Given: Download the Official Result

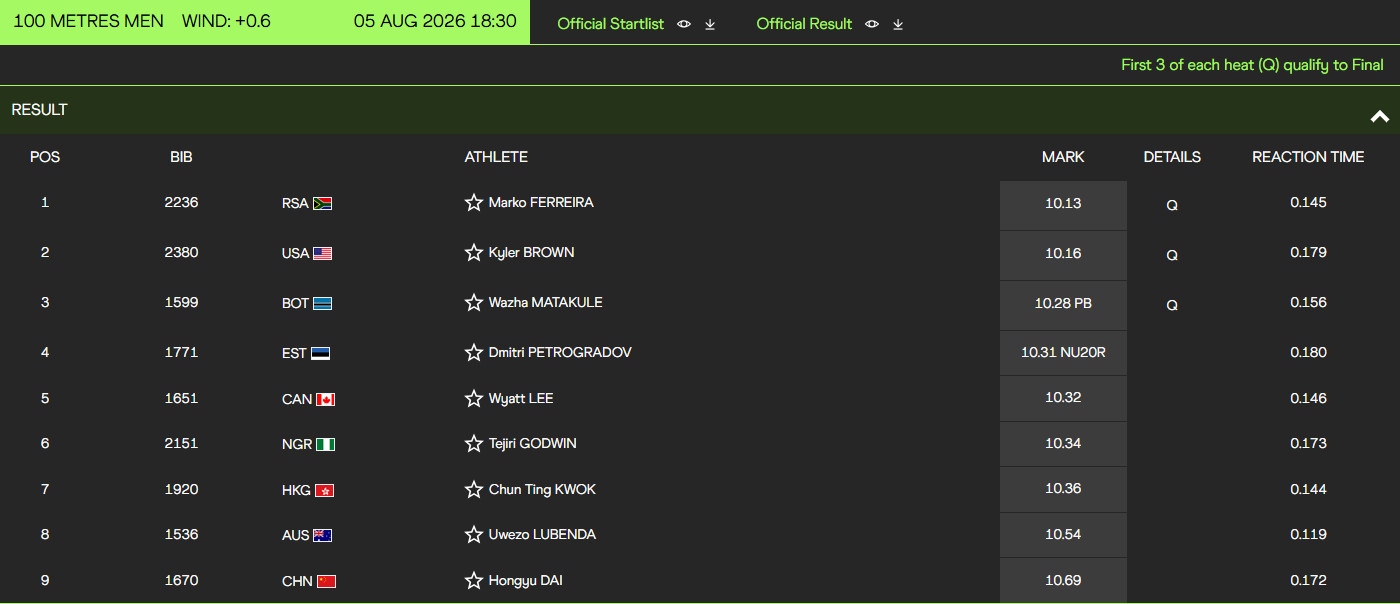Looking at the screenshot, I should (898, 24).
